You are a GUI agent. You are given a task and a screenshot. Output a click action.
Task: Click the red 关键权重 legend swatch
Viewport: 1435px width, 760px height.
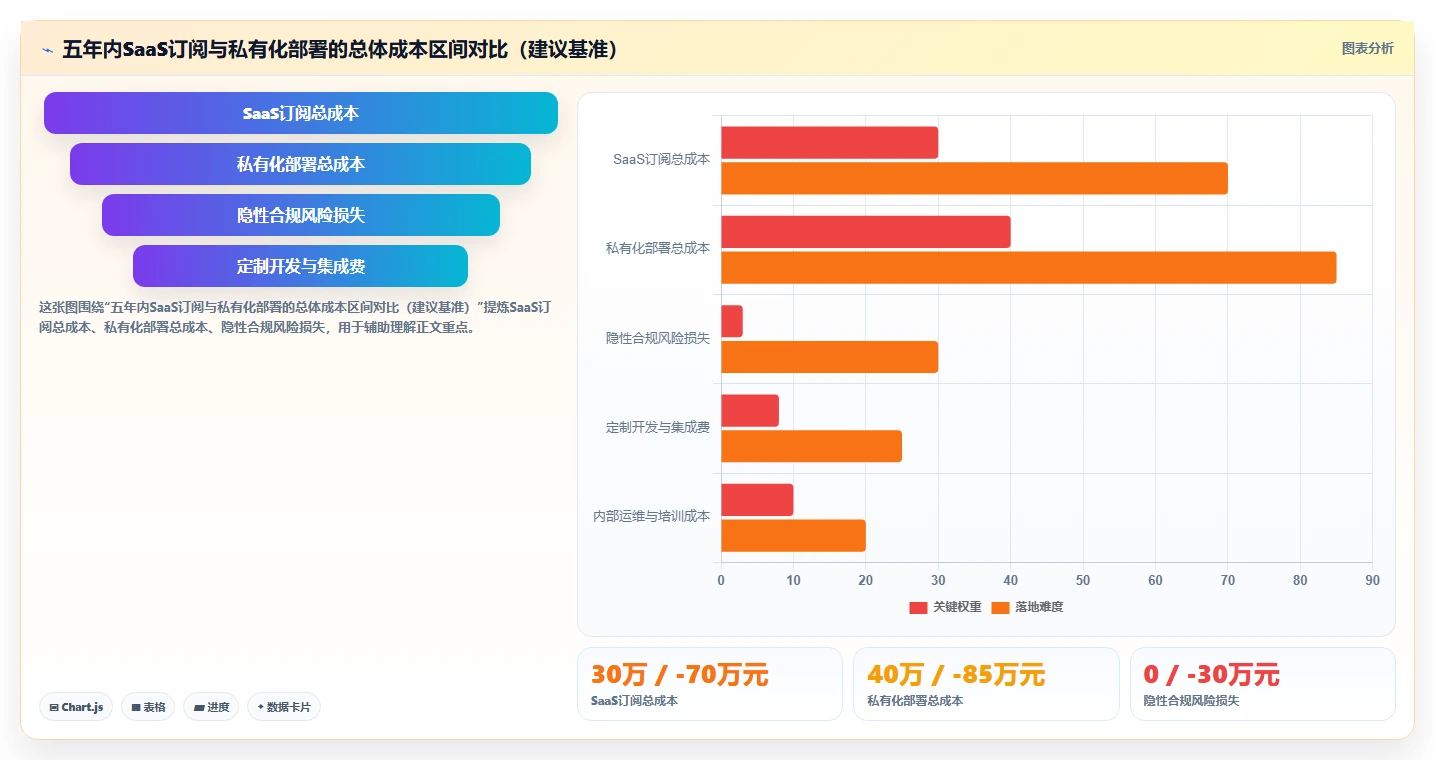918,607
